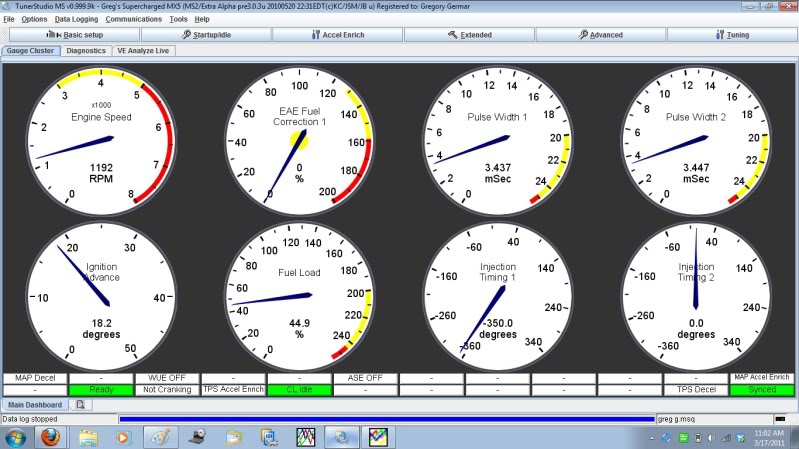Open the Communications menu
This screenshot has width=799, height=449.
tap(134, 19)
